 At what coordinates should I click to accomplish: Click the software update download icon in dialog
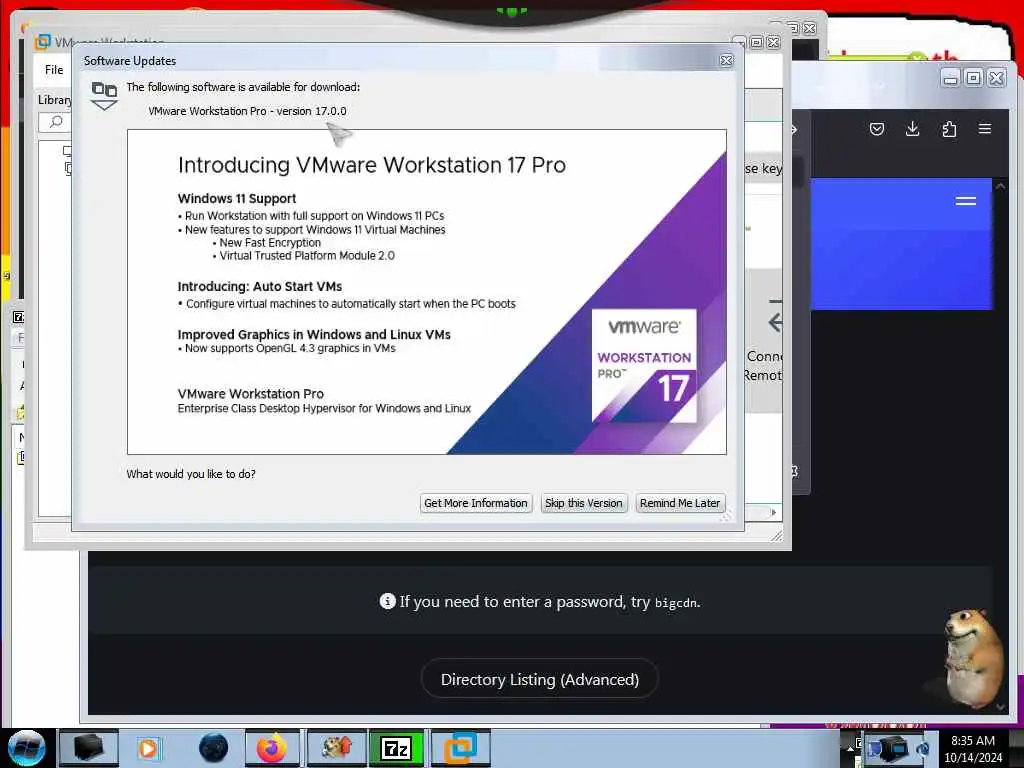coord(104,95)
